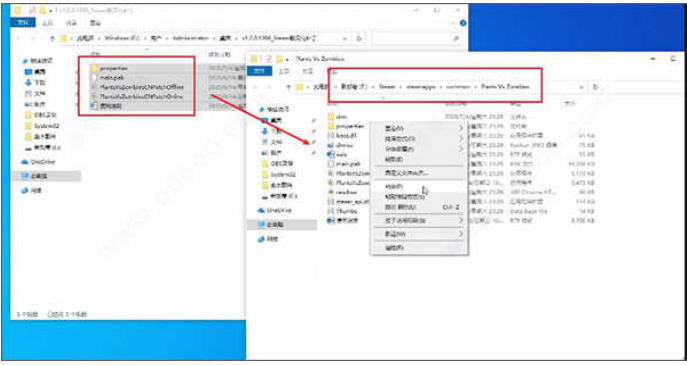Select the Thumbs data base file
This screenshot has height=365, width=687.
347,211
